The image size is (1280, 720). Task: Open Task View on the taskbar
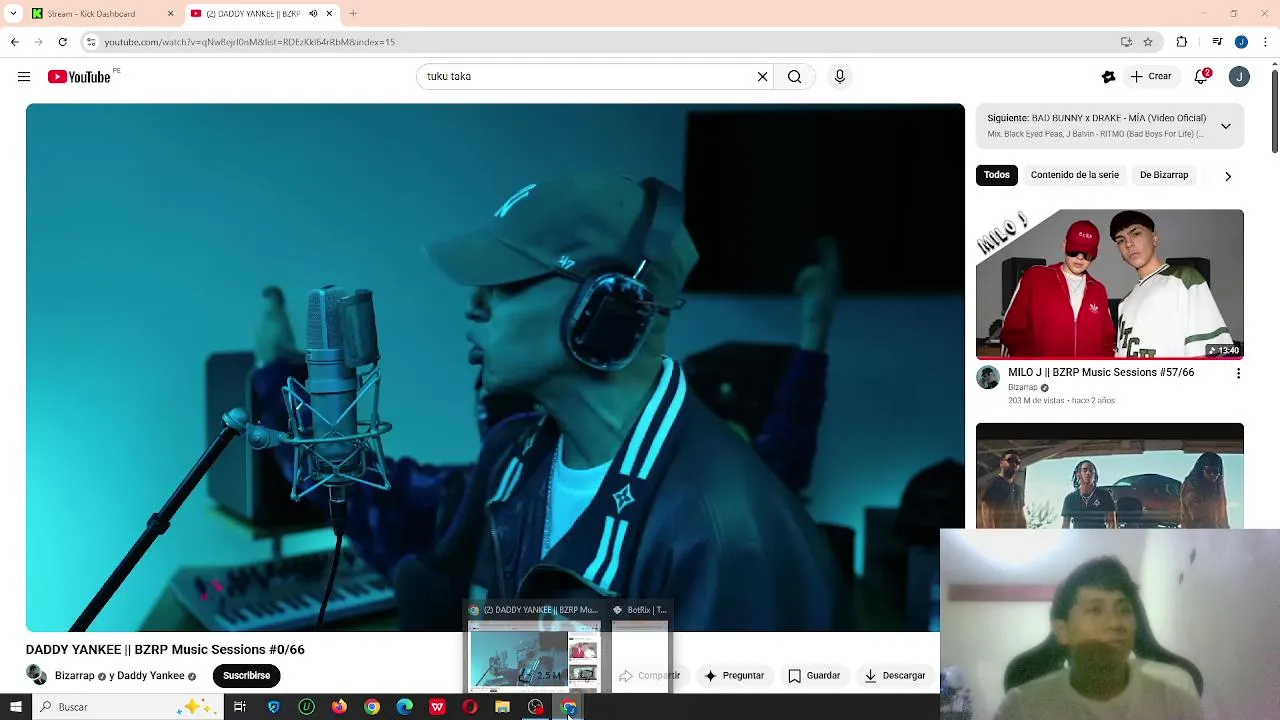click(240, 707)
